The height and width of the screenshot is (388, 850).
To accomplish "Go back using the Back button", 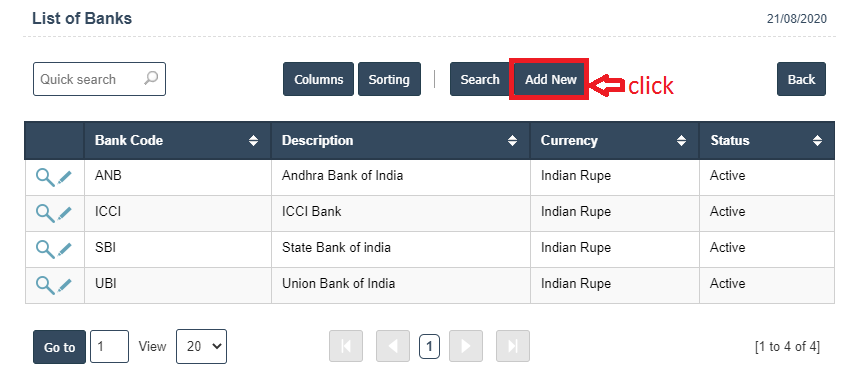I will pos(801,79).
